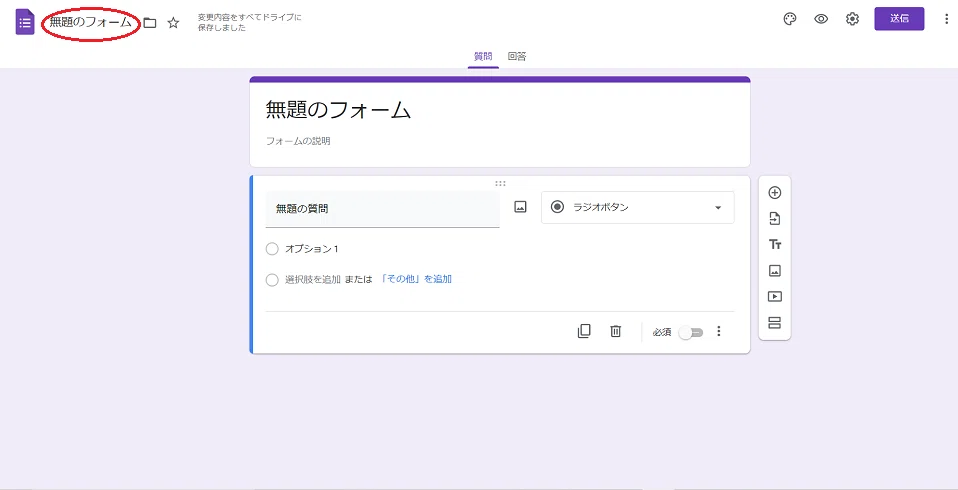Add title and description from sidebar
The image size is (958, 490).
coord(775,244)
